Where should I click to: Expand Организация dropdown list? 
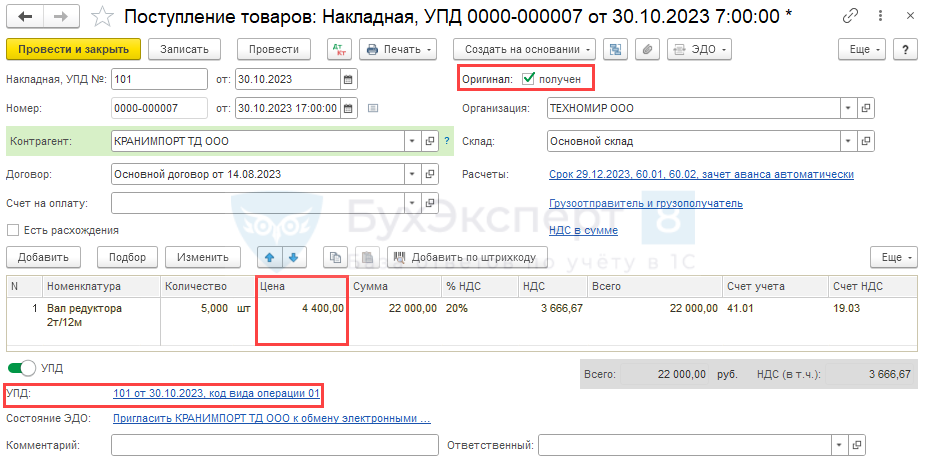click(849, 108)
